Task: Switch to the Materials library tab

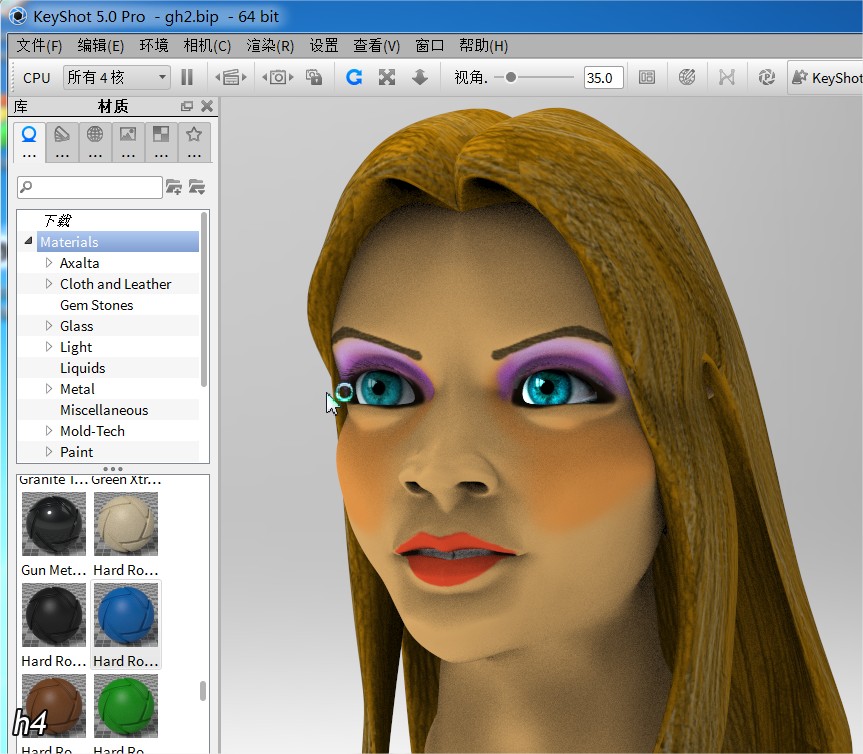Action: pos(29,141)
